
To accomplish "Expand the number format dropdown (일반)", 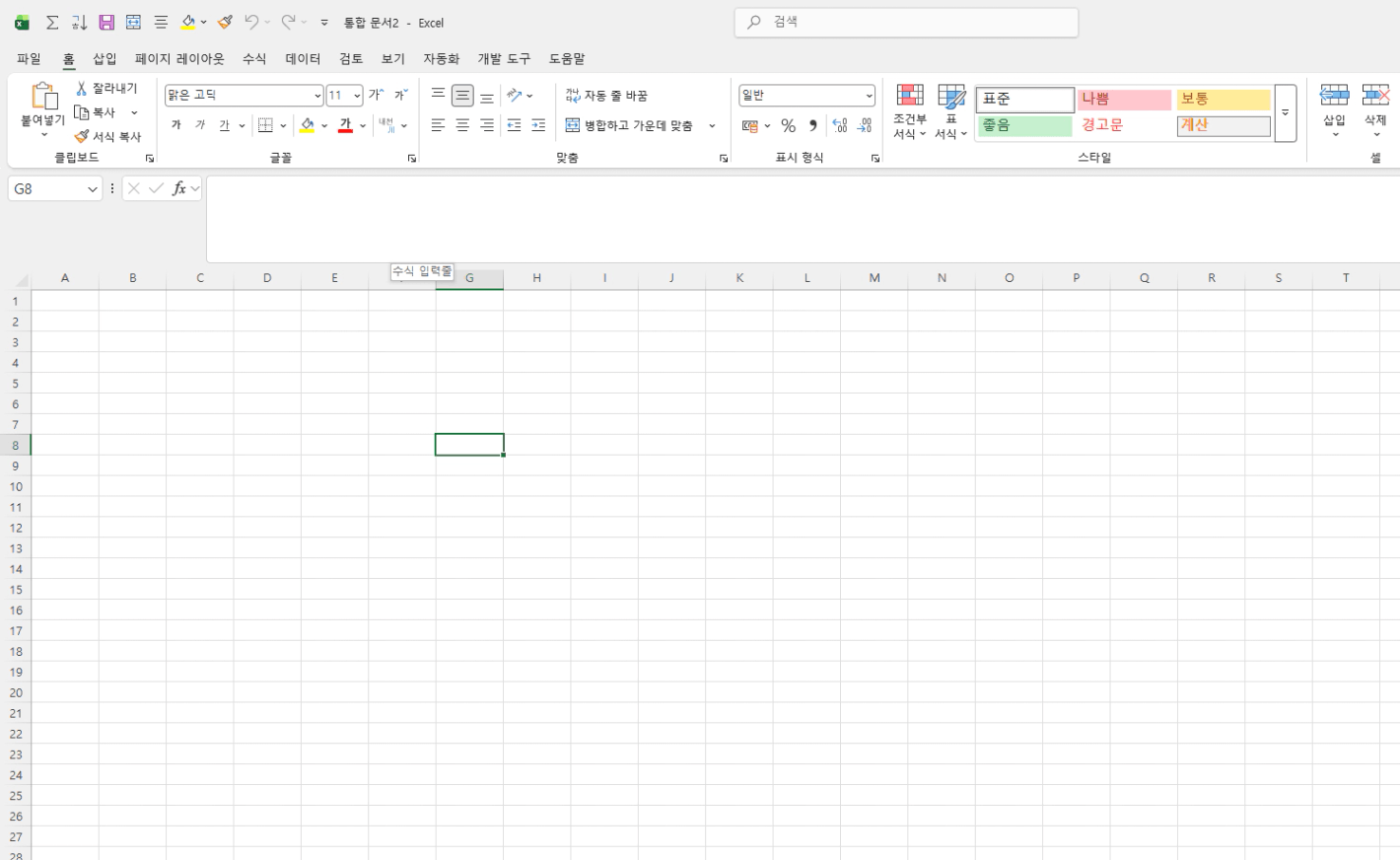I will pos(869,96).
